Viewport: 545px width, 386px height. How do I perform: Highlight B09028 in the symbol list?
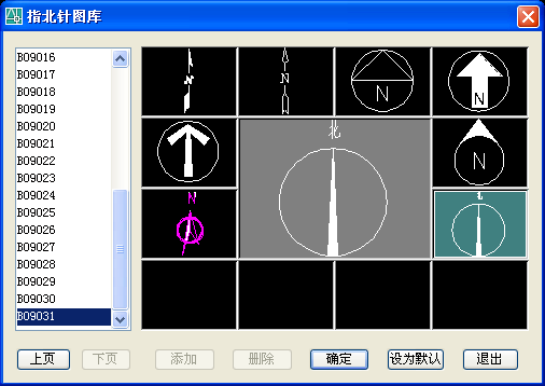(x=64, y=264)
